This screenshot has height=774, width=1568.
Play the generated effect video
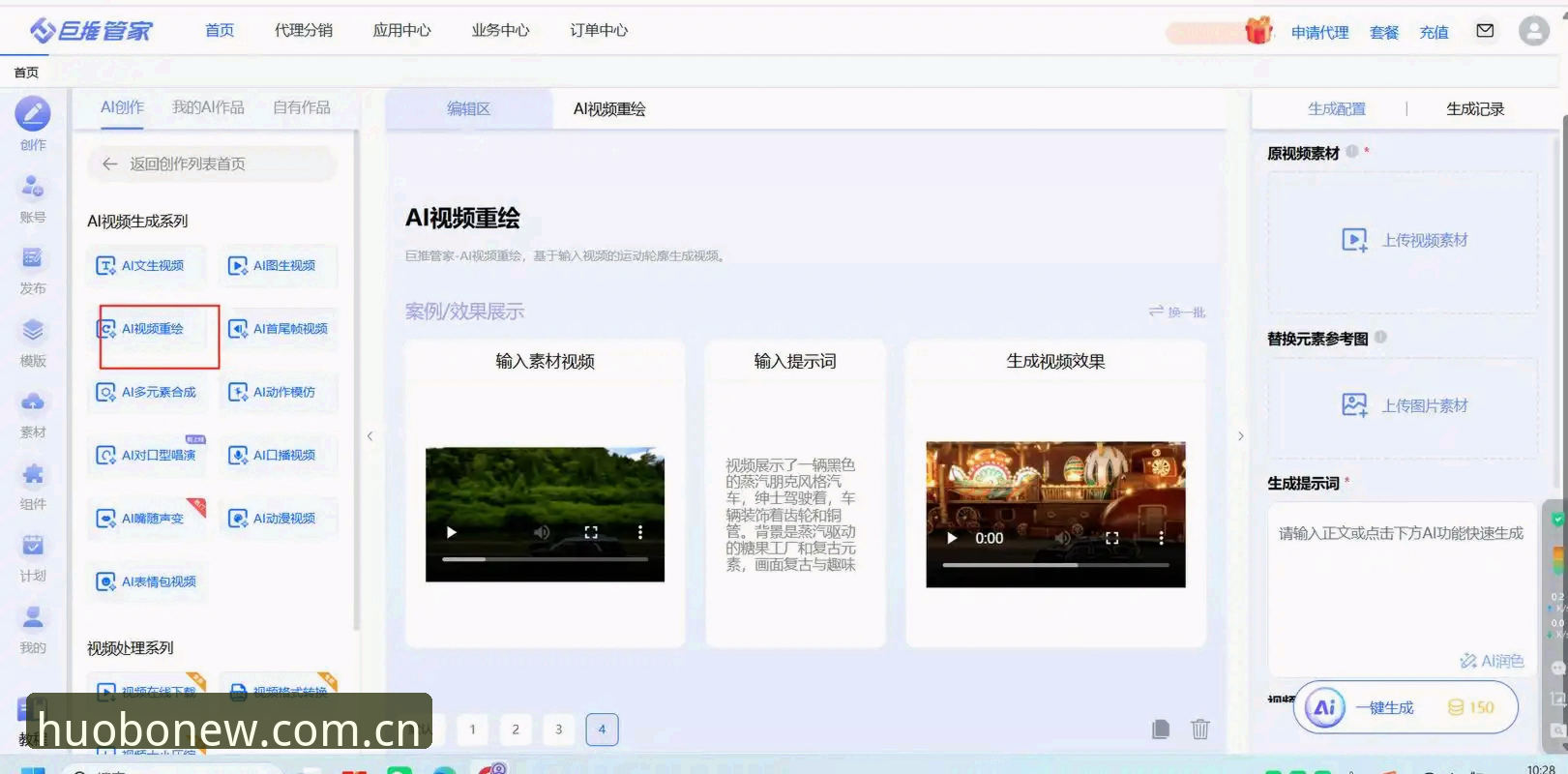pyautogui.click(x=952, y=538)
